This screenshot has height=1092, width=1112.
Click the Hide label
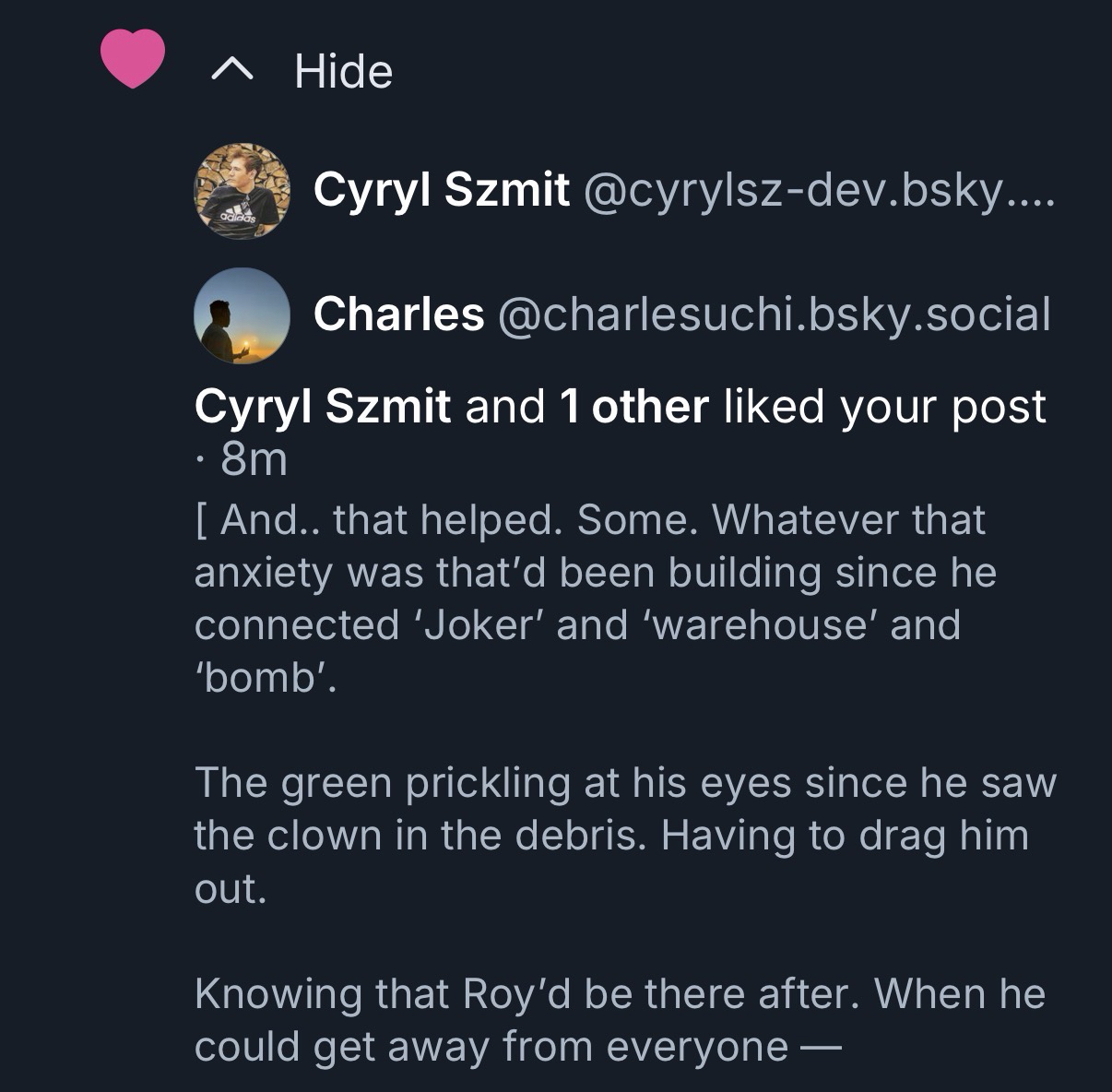tap(343, 71)
